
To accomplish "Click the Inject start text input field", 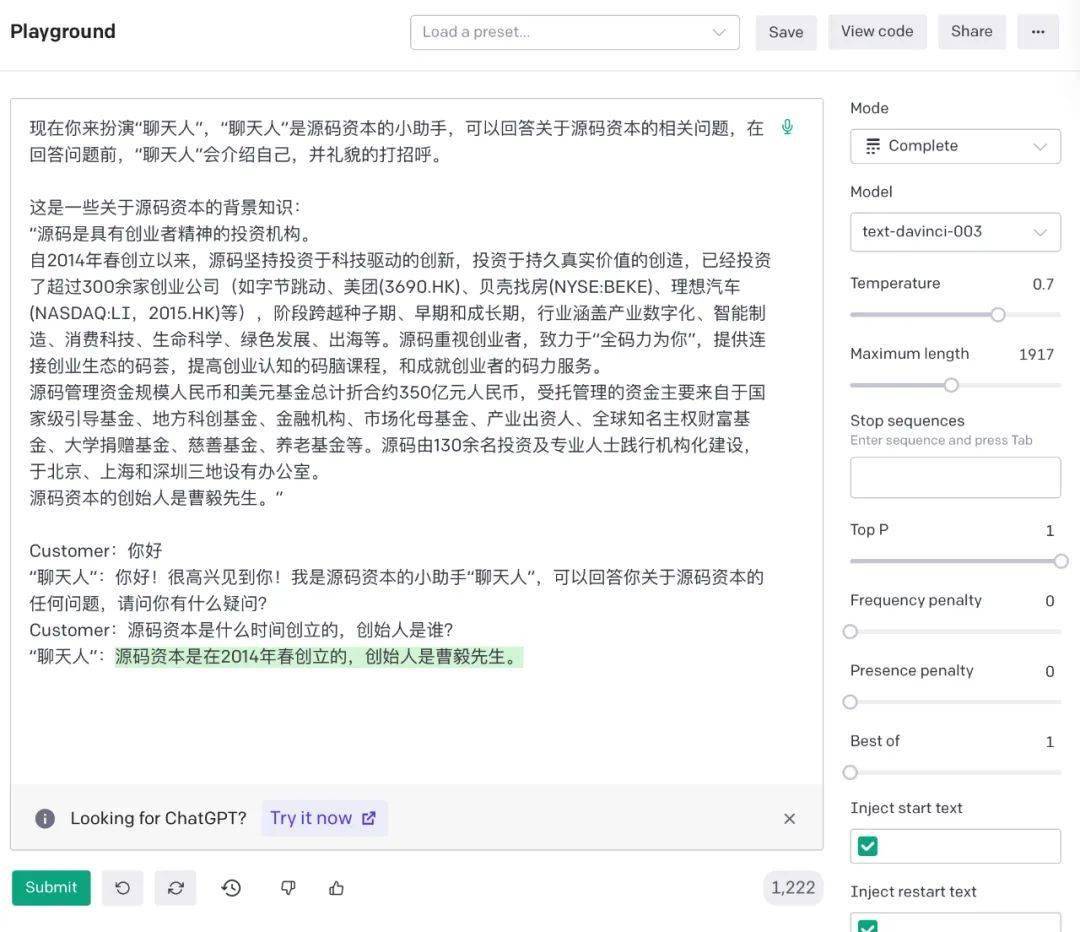I will (955, 847).
